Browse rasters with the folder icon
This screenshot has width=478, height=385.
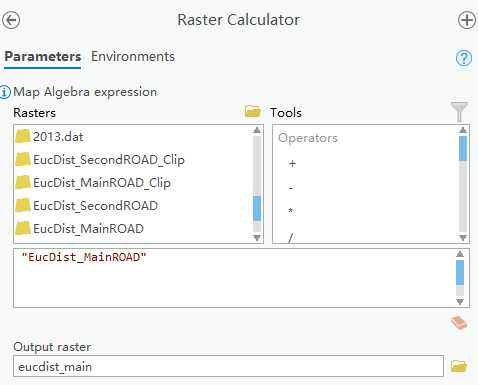click(253, 111)
